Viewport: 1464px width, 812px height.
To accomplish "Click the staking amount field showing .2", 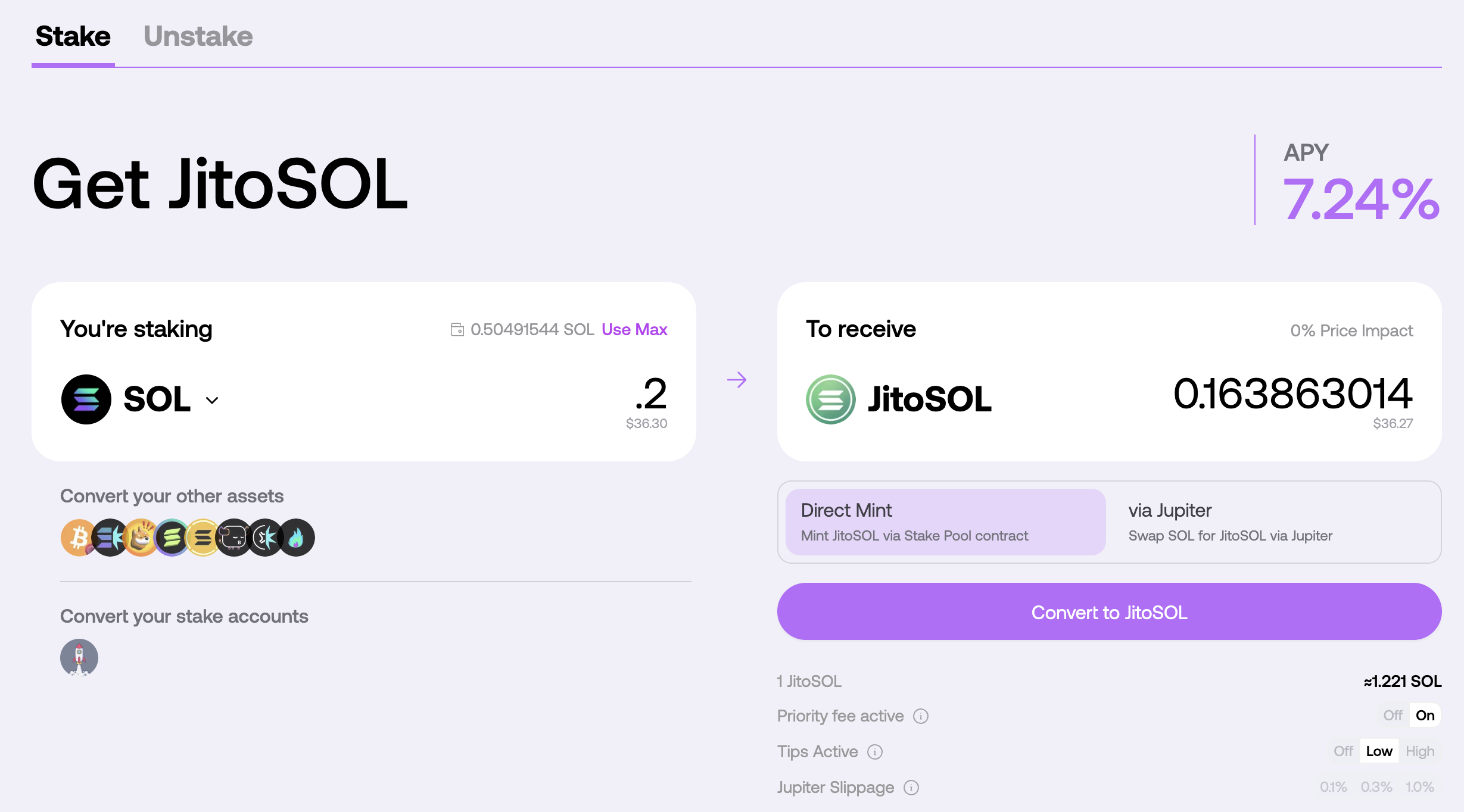I will click(x=650, y=393).
